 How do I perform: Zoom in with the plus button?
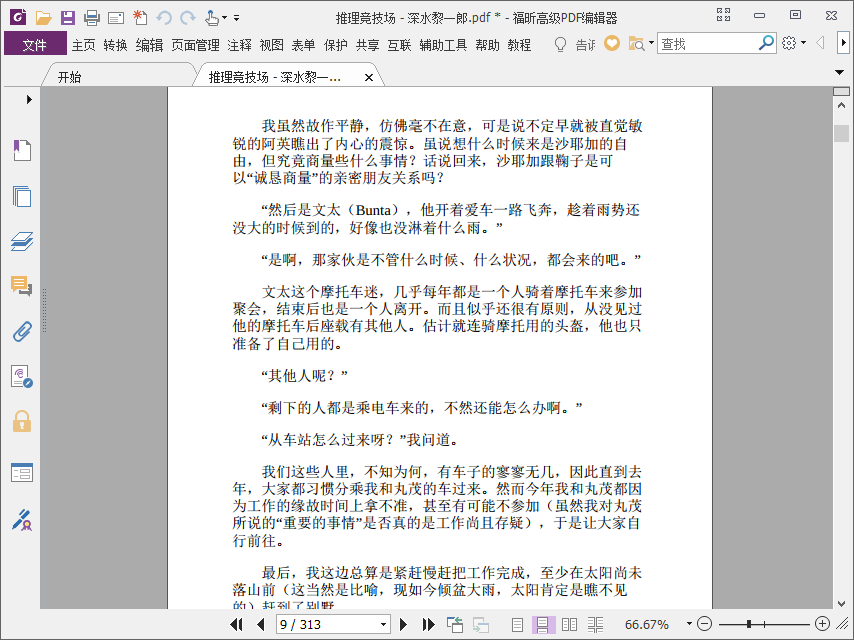point(822,624)
